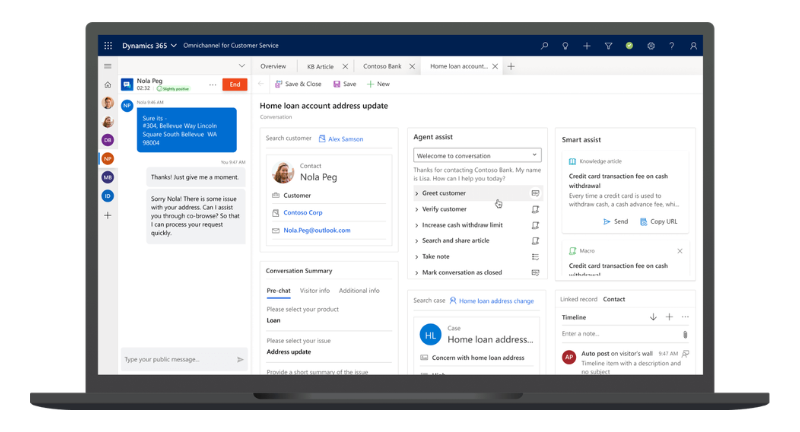
Task: Add a new application tab
Action: pos(511,66)
